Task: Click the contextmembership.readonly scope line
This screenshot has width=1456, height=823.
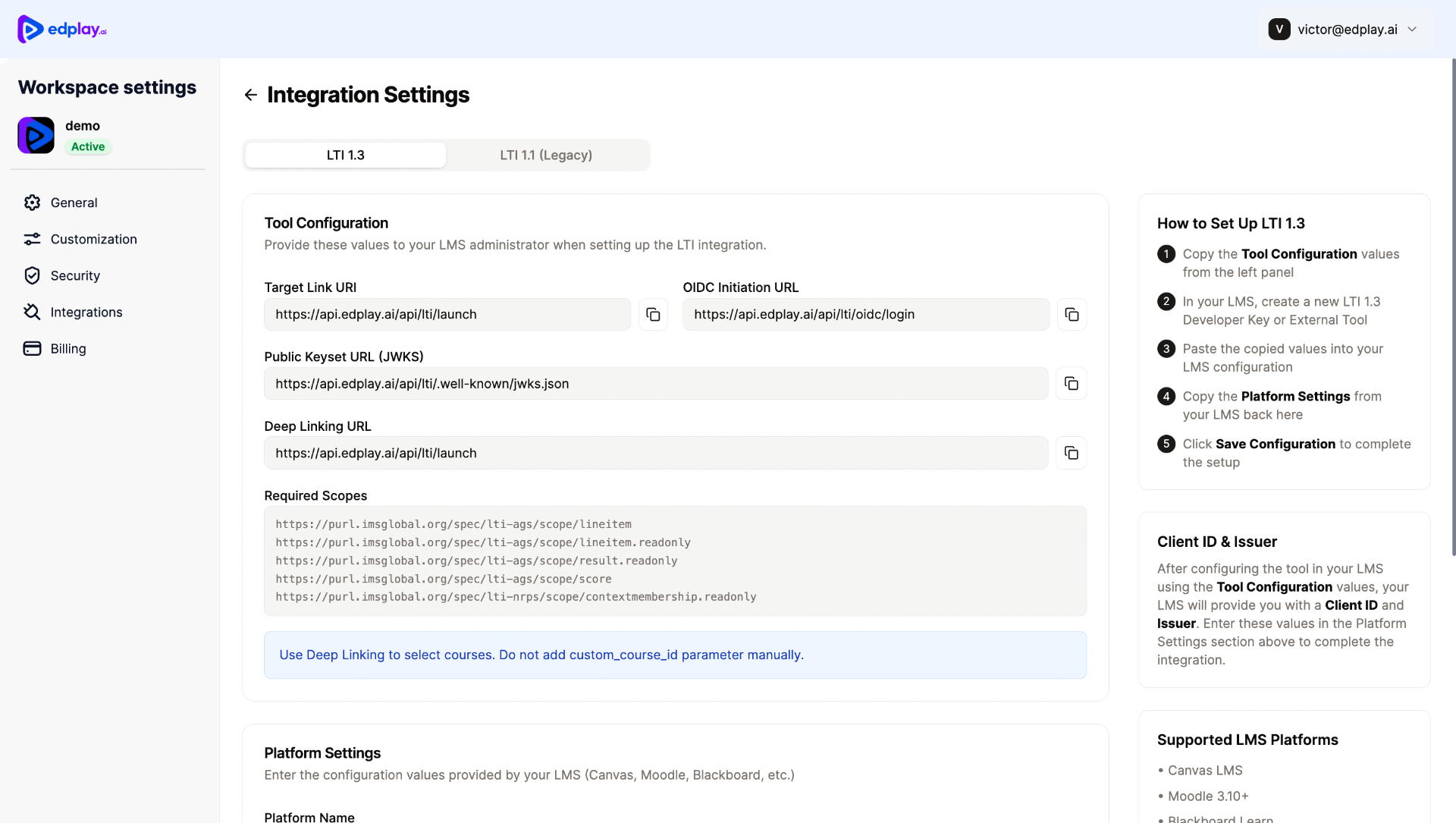Action: tap(516, 597)
